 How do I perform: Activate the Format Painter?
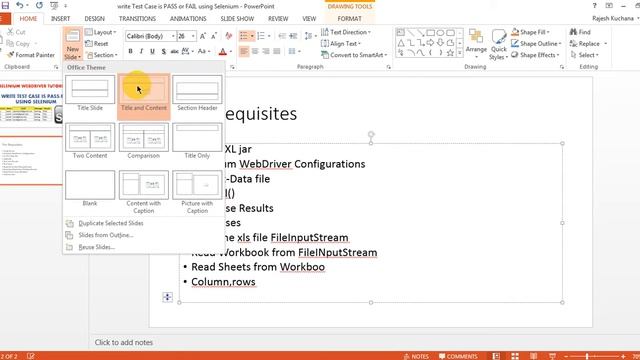click(31, 55)
